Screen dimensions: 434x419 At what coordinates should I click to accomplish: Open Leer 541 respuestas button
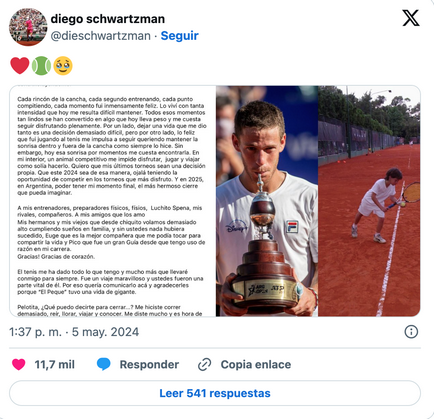(215, 393)
